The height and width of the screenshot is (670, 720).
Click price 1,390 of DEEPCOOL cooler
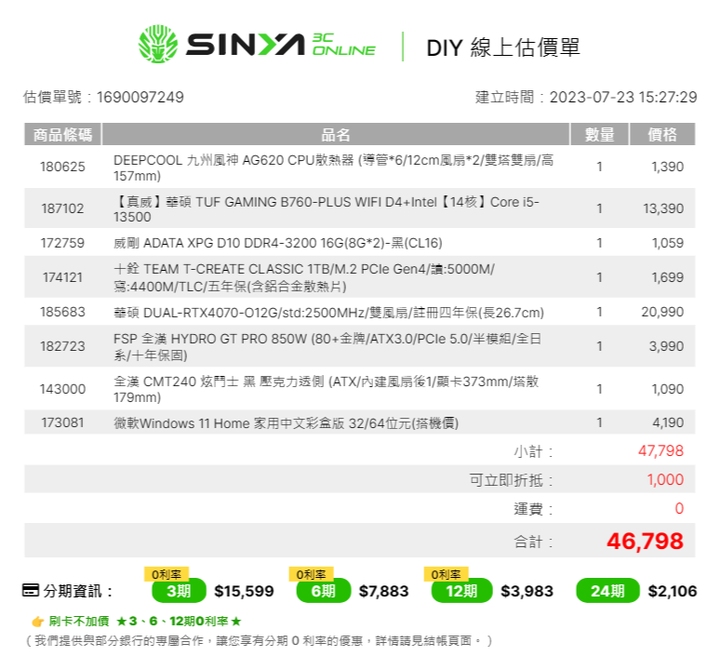tap(668, 167)
